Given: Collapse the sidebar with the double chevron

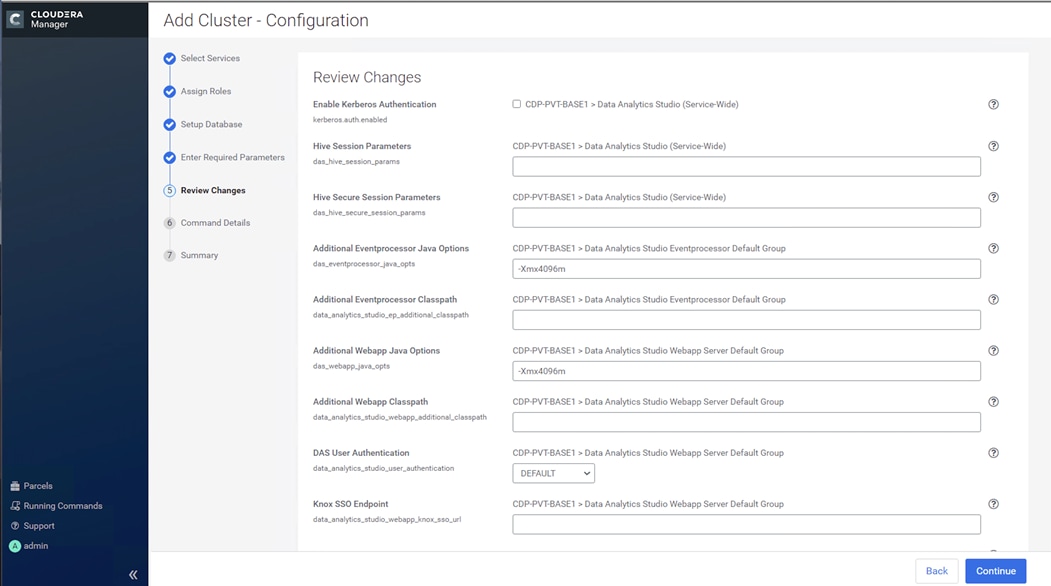Looking at the screenshot, I should coord(133,575).
